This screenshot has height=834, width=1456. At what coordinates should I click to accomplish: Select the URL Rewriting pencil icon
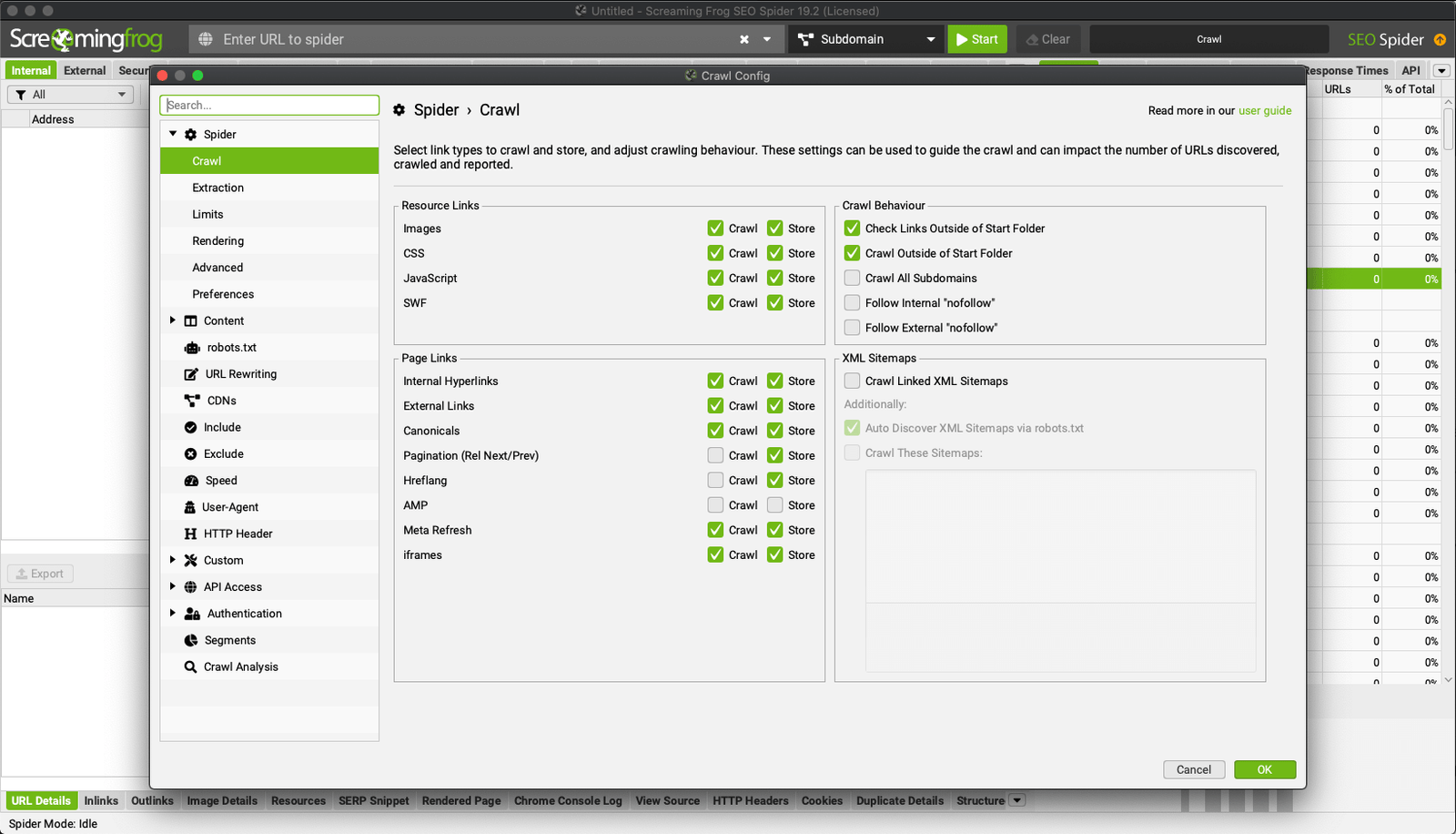tap(191, 374)
